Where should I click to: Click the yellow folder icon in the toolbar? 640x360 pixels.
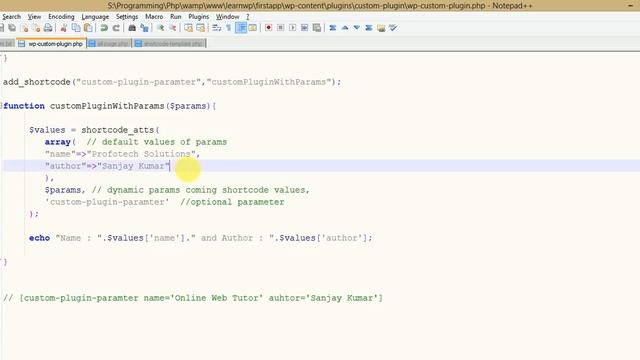tap(381, 28)
